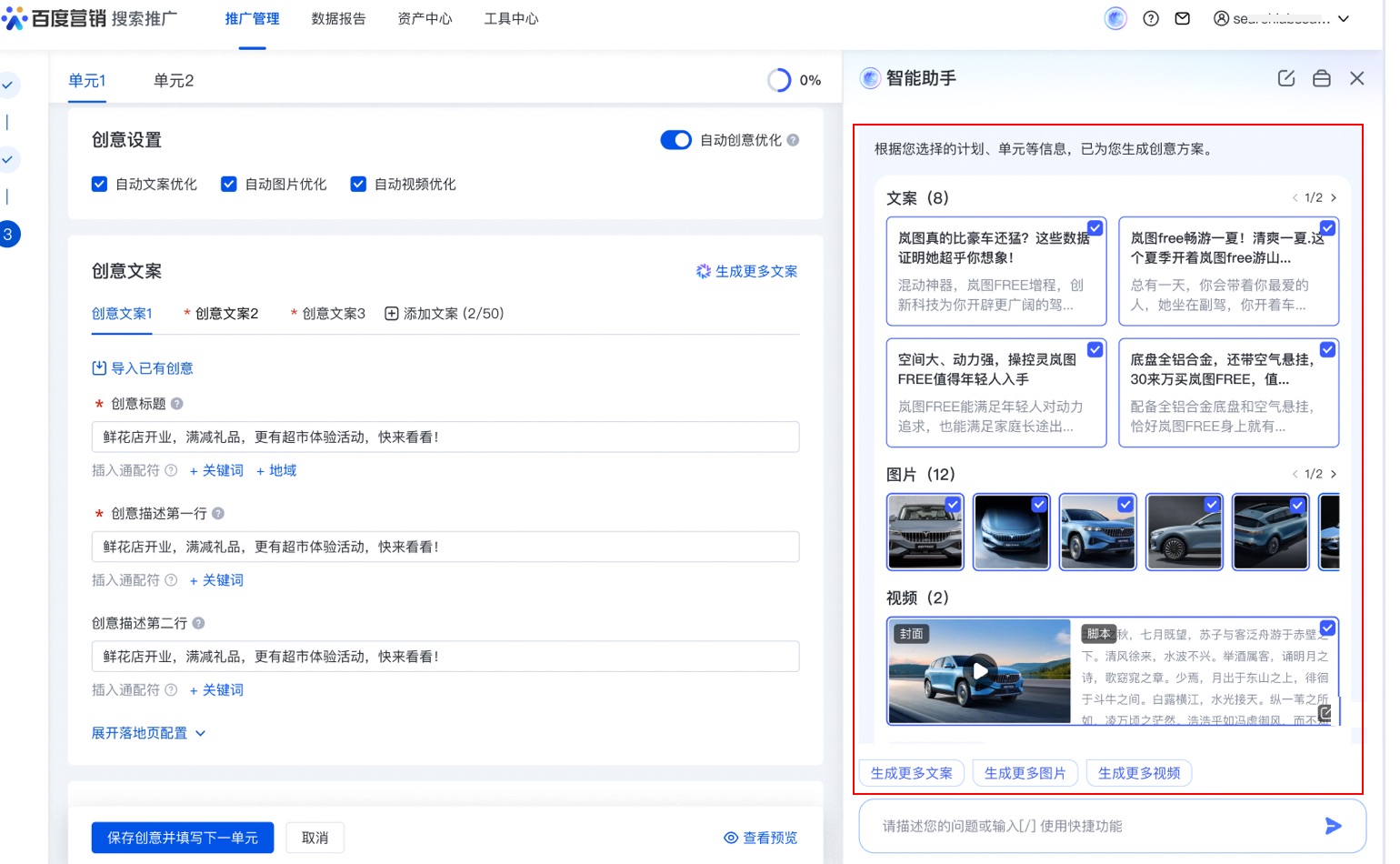The image size is (1400, 864).
Task: Open the help question mark icon in header
Action: coord(1151,18)
